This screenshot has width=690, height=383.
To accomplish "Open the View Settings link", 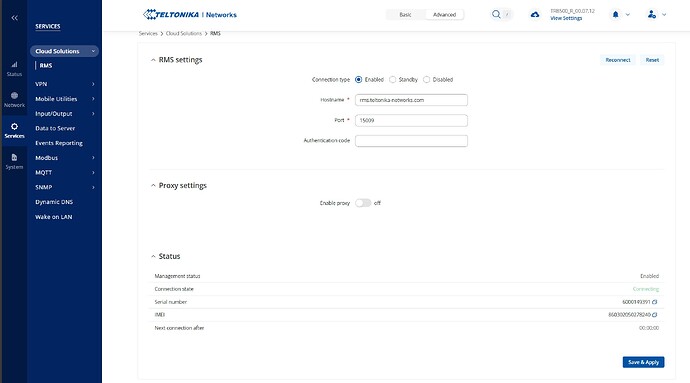I will pyautogui.click(x=566, y=18).
